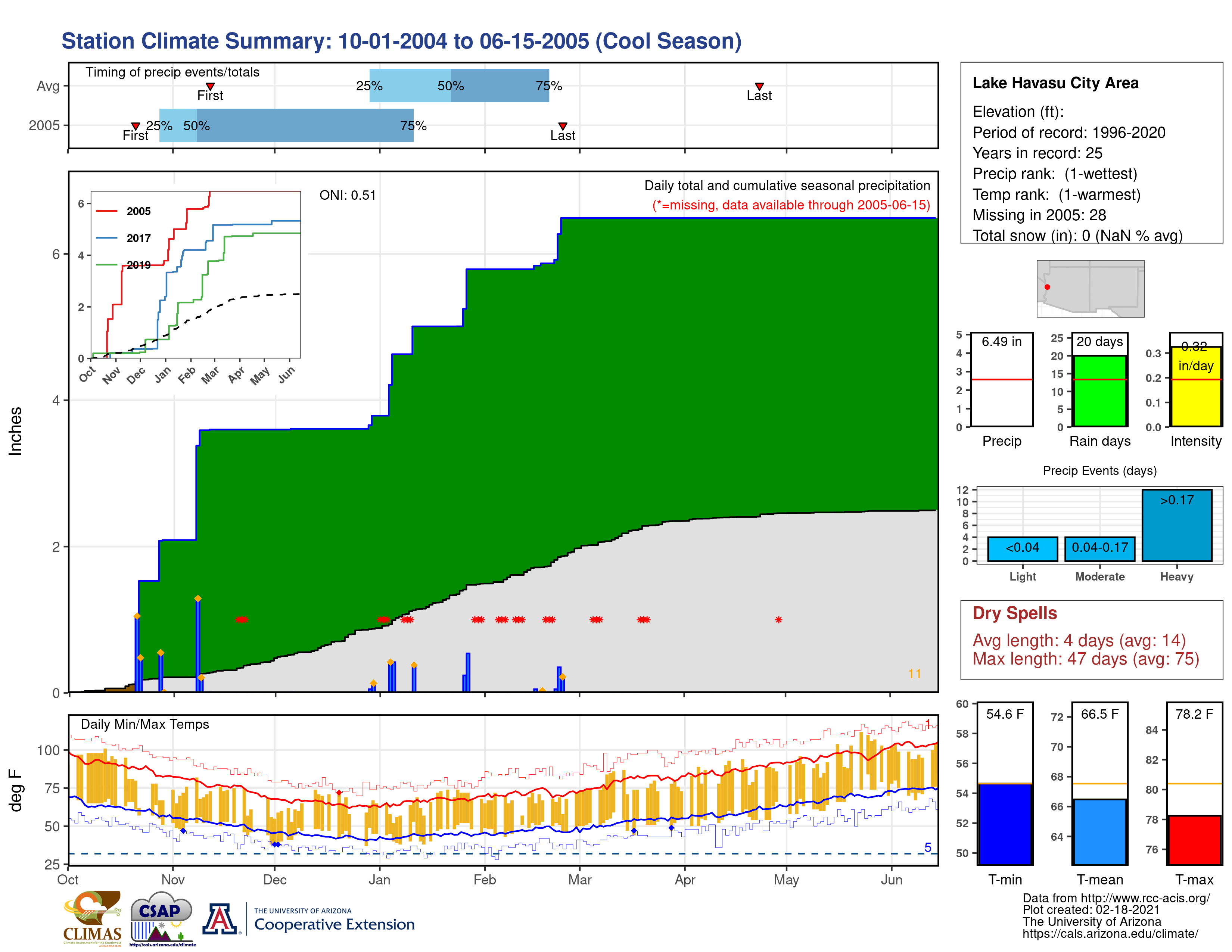Click the 2005 50% to 75% timing bar
Image resolution: width=1232 pixels, height=952 pixels.
[x=305, y=125]
